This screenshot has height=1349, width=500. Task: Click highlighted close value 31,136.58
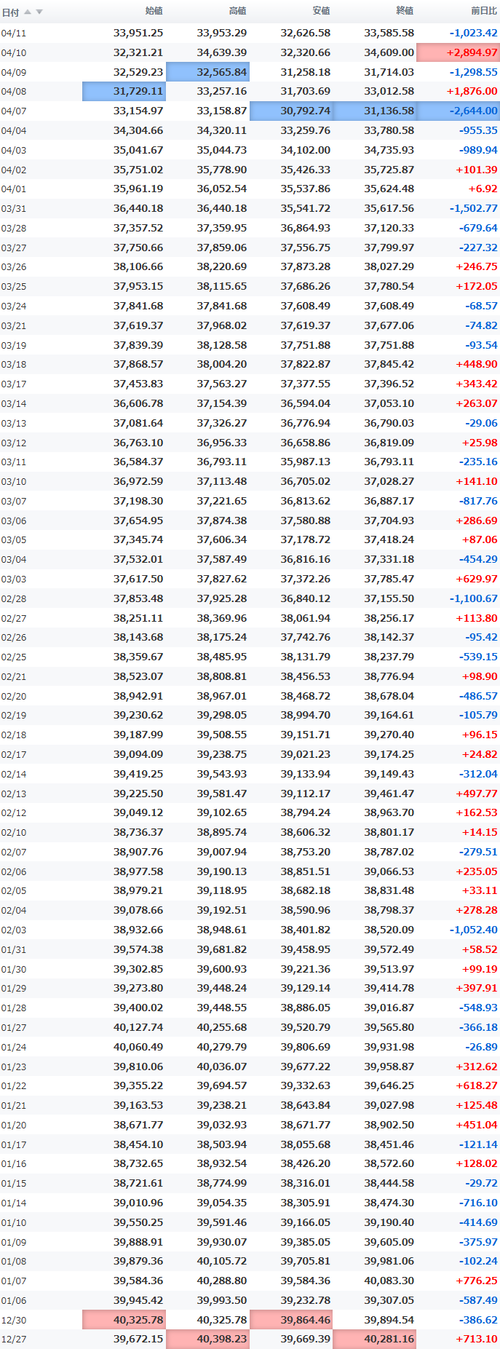coord(375,110)
